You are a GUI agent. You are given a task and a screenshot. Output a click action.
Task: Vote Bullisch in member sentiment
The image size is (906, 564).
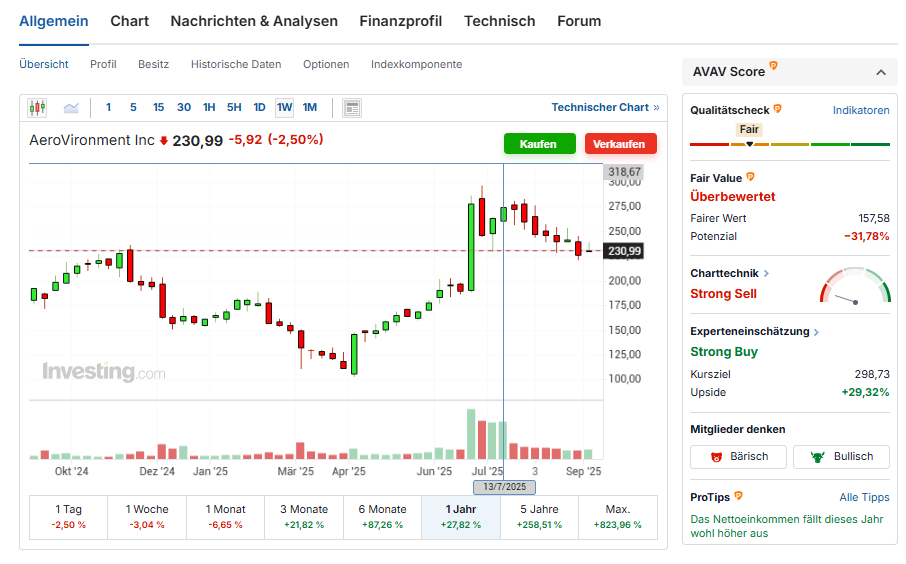pos(841,457)
